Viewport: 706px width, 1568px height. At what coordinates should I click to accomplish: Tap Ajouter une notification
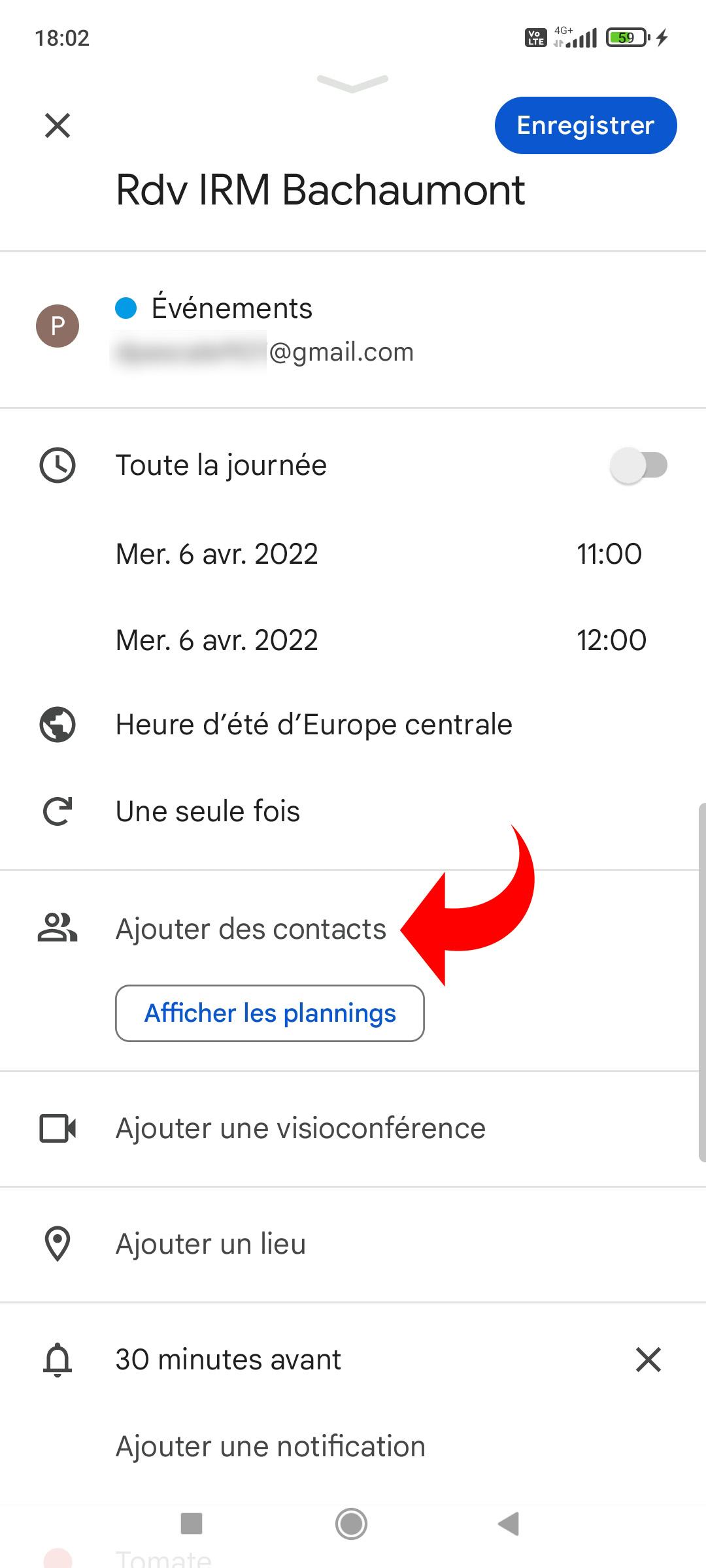click(x=271, y=1446)
